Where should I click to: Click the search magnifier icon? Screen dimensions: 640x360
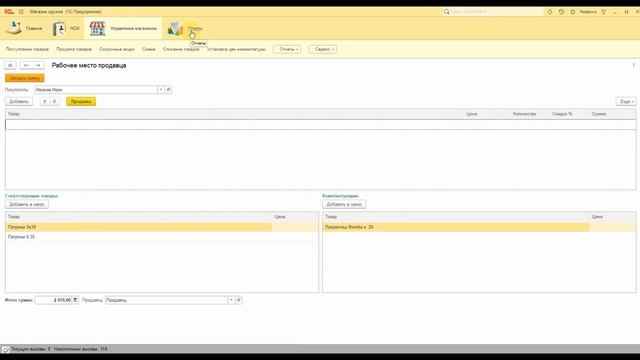click(x=447, y=12)
